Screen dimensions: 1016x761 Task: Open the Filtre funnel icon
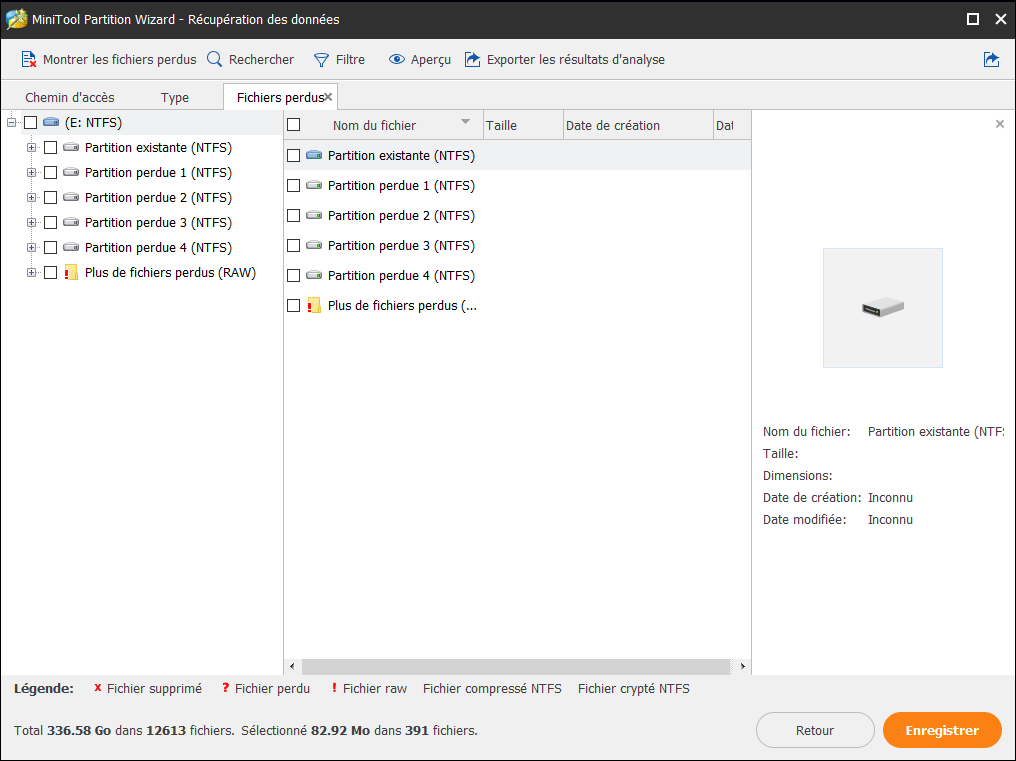[x=321, y=60]
